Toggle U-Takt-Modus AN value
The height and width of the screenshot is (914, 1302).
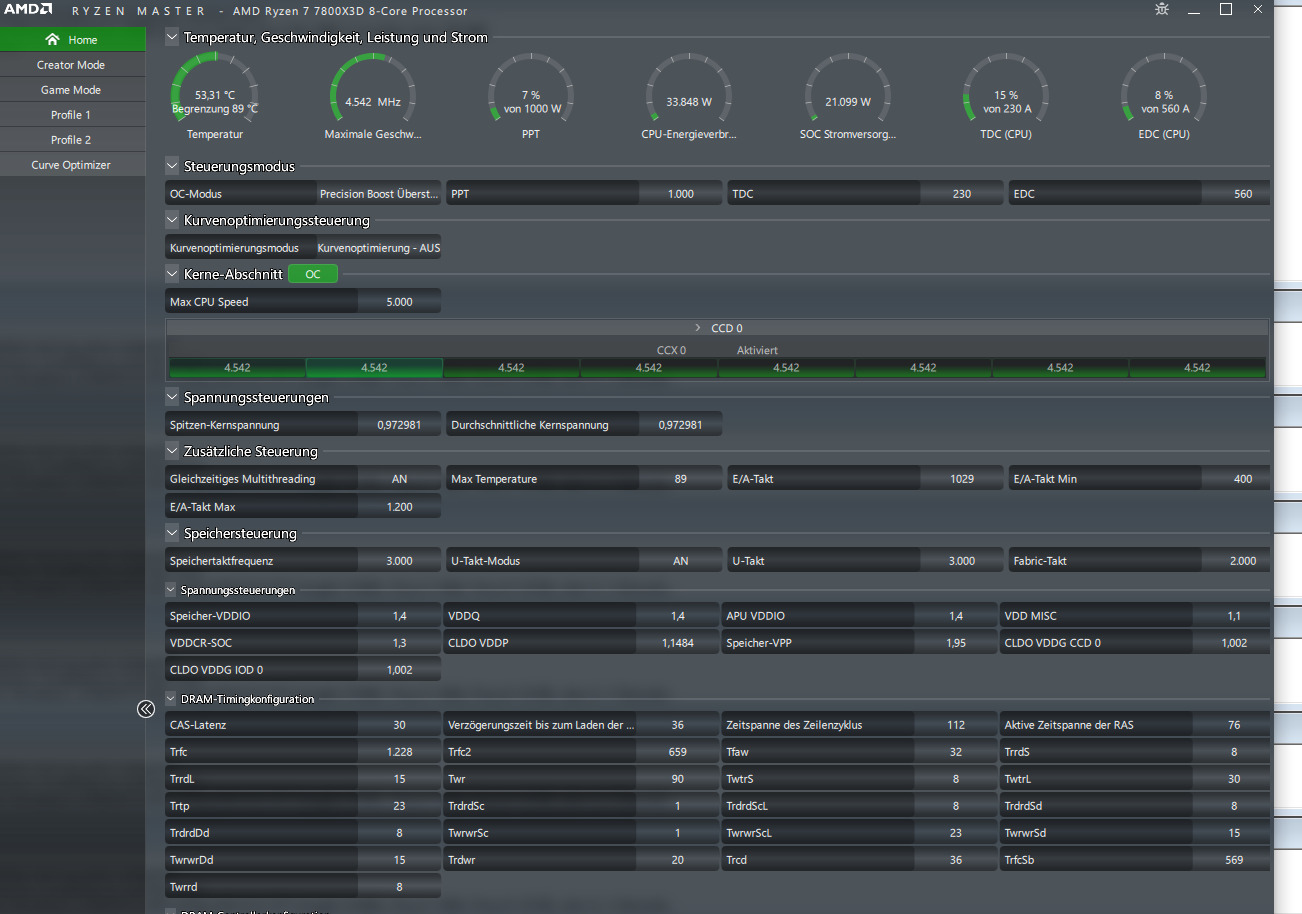[x=680, y=561]
